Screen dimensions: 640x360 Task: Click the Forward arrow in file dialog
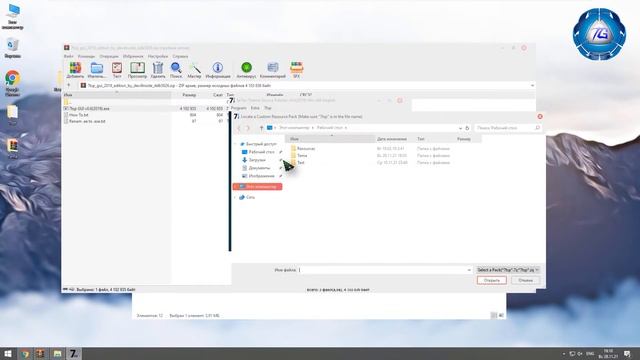(x=248, y=128)
